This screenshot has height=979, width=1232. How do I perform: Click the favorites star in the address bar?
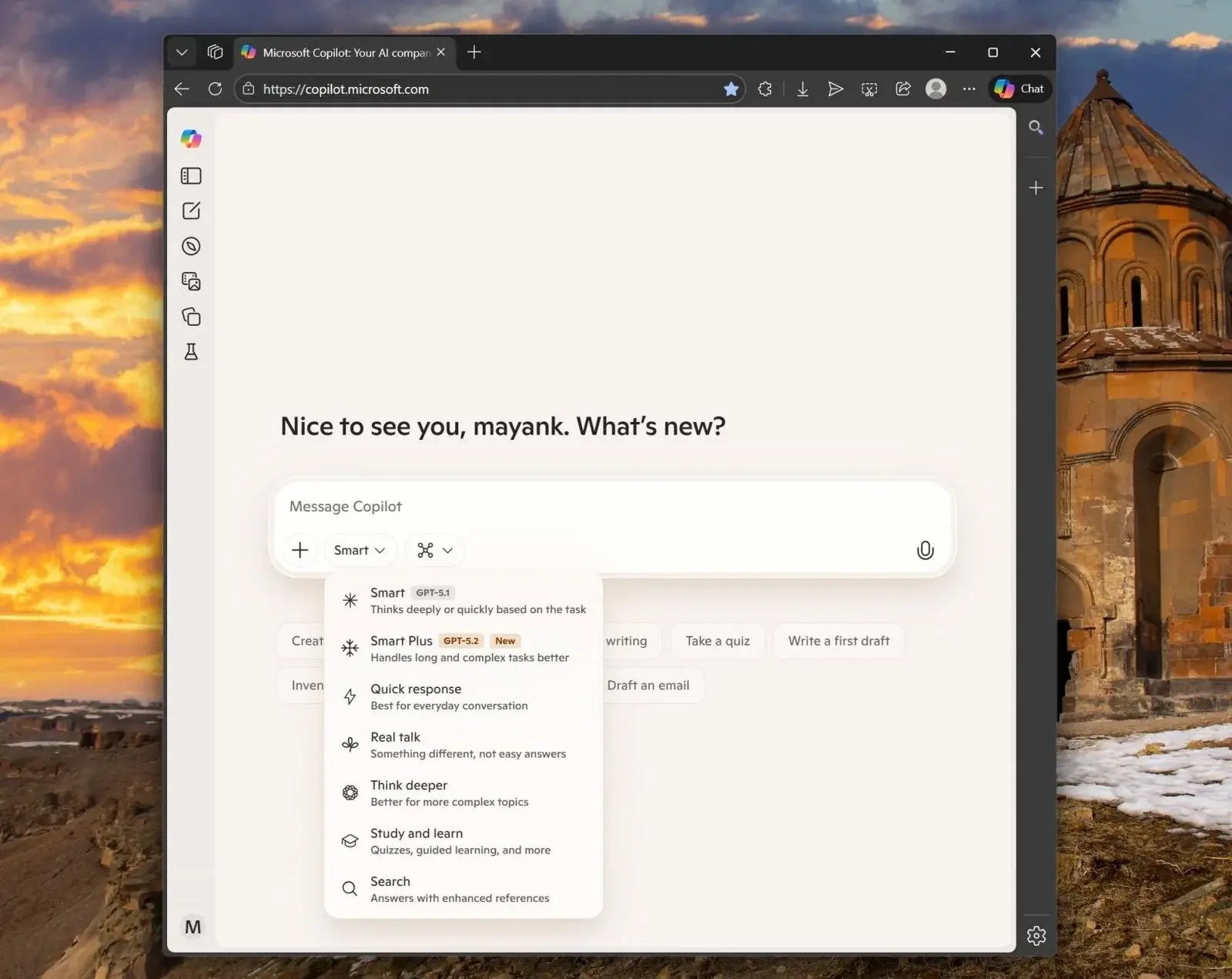[x=731, y=89]
